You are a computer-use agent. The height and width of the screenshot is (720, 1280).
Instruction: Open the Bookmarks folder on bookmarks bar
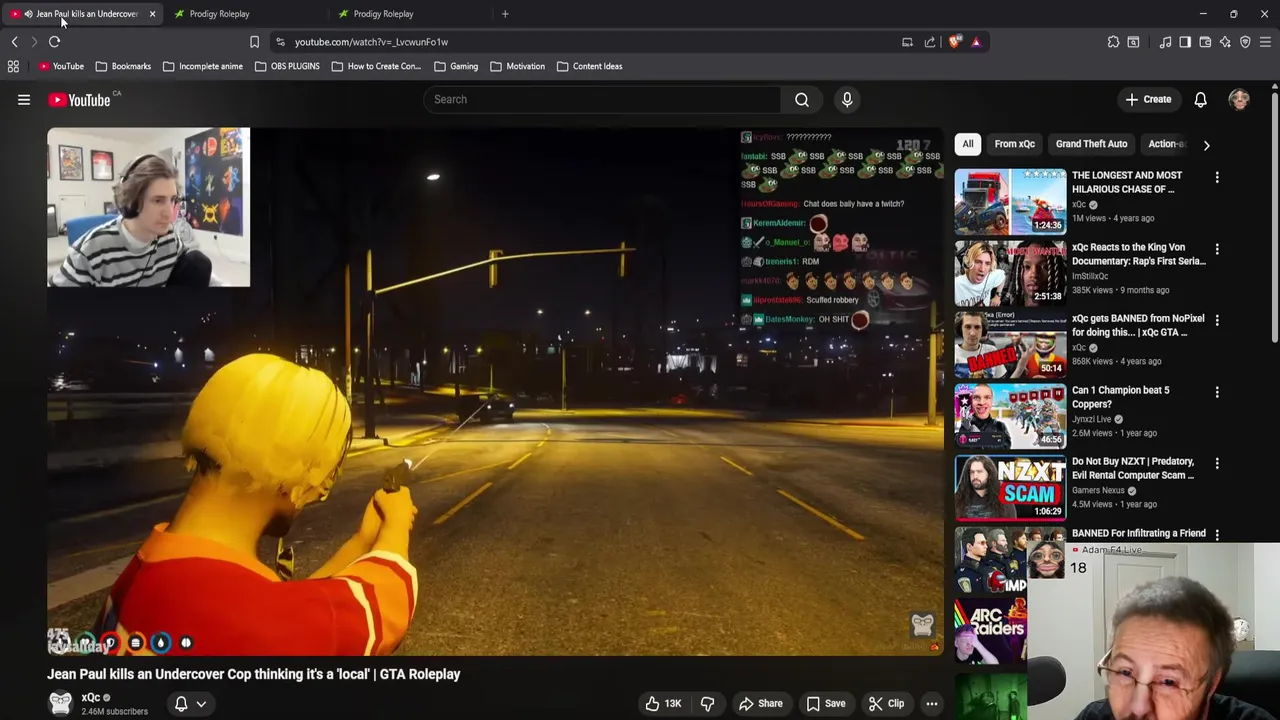[x=123, y=66]
